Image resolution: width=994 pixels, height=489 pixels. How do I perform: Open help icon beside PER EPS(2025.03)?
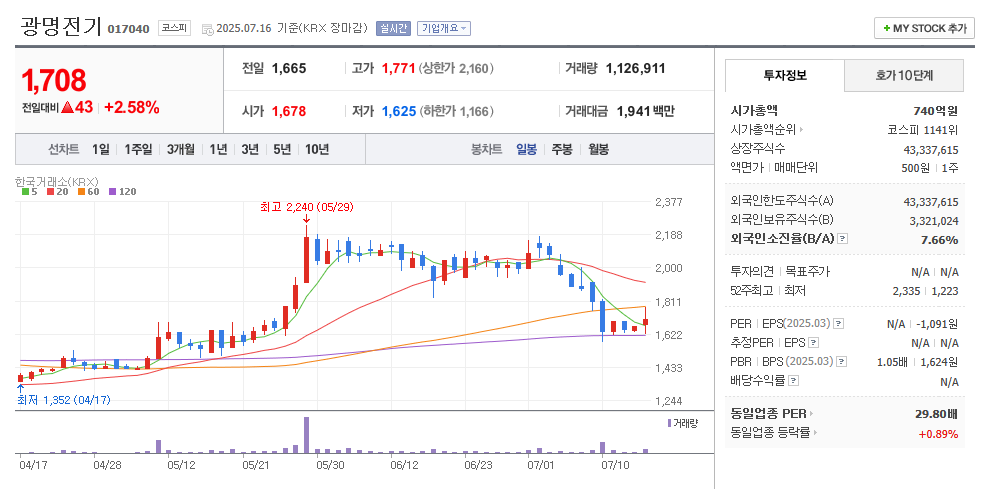[838, 323]
